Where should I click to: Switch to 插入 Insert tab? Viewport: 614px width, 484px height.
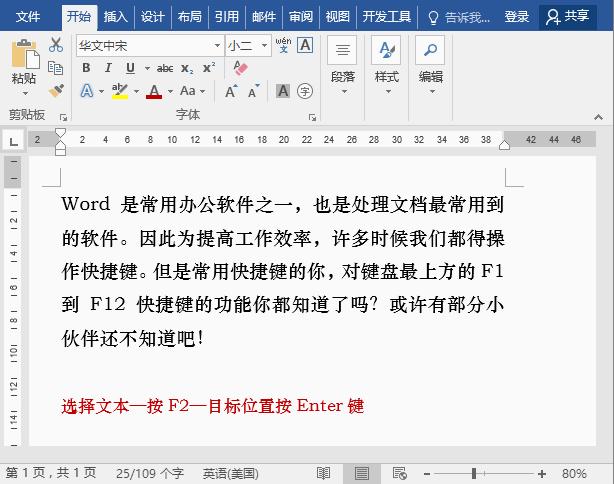point(116,16)
